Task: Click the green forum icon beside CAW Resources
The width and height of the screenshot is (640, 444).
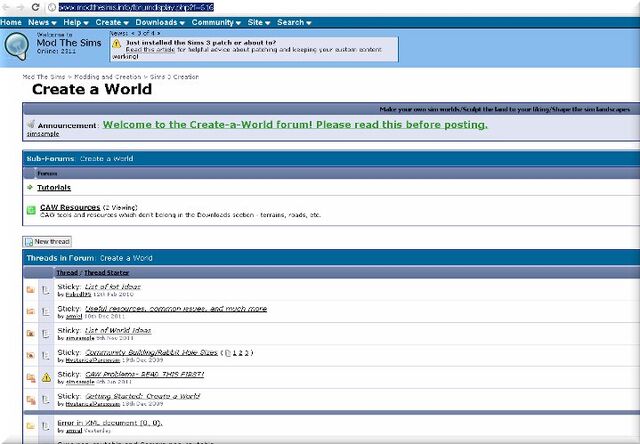Action: tap(31, 210)
